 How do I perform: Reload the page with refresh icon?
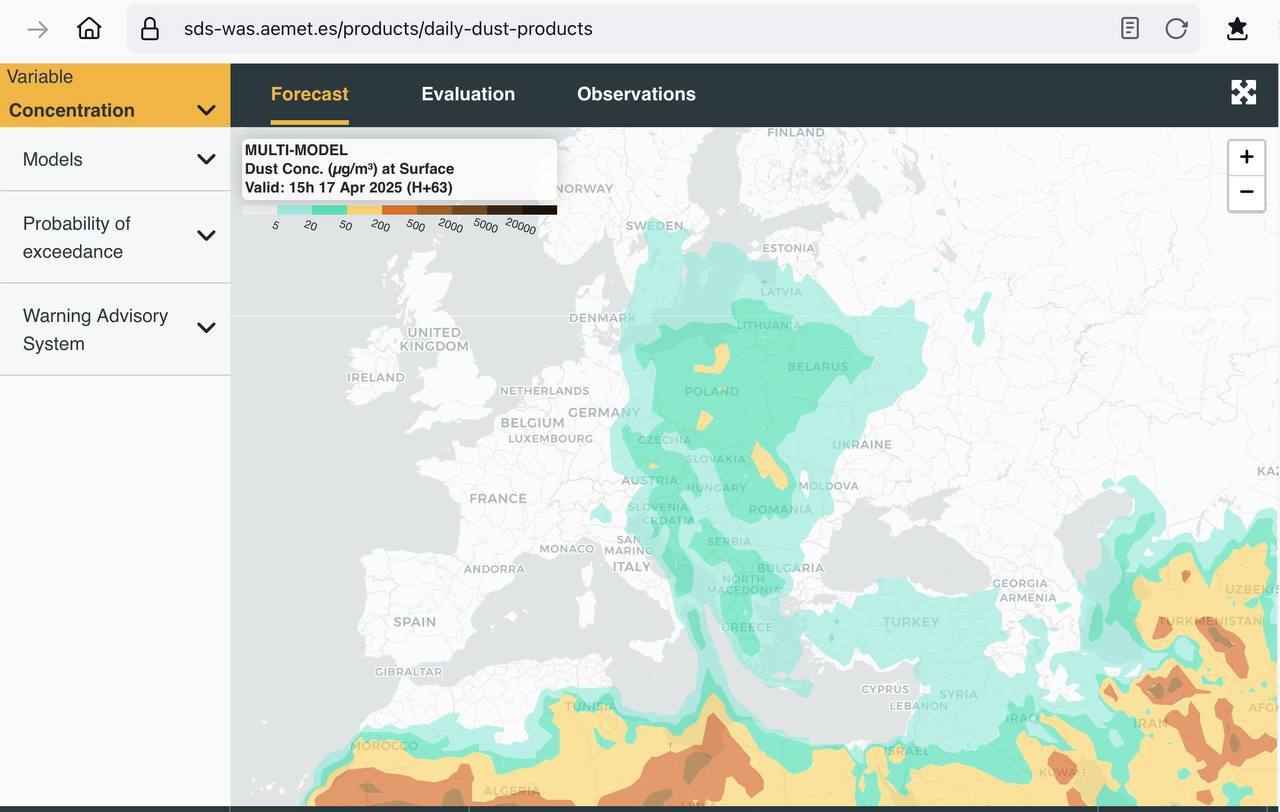click(1176, 29)
